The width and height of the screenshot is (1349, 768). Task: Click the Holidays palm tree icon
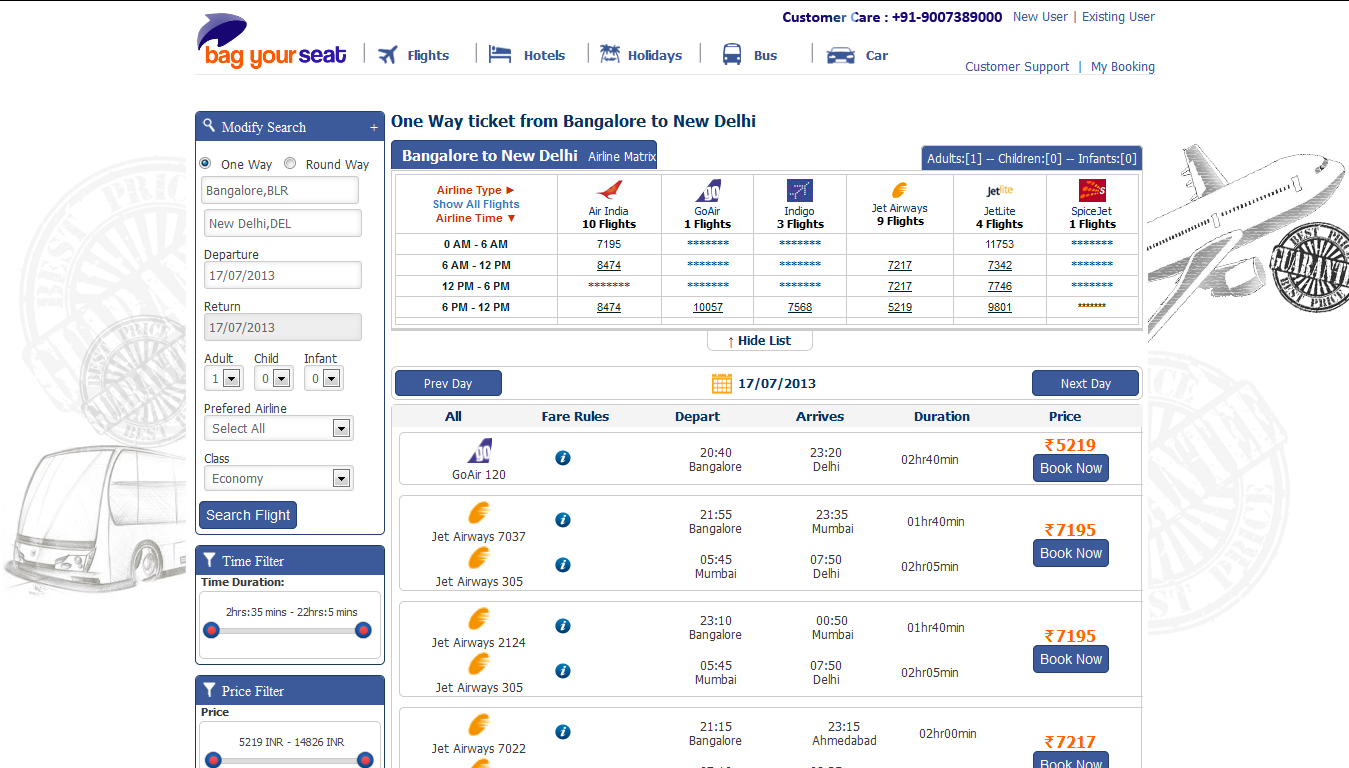click(x=610, y=54)
